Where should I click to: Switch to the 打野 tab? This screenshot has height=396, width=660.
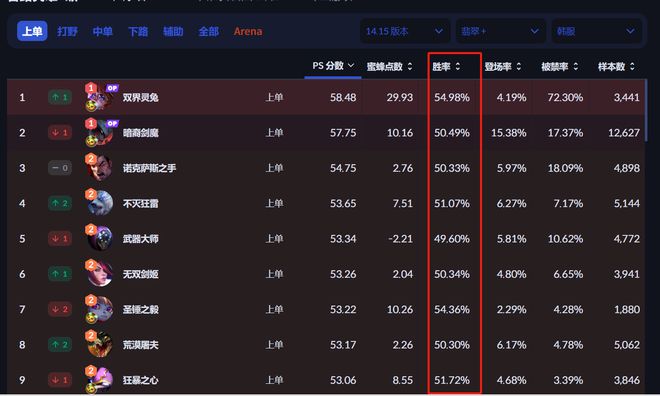(67, 32)
